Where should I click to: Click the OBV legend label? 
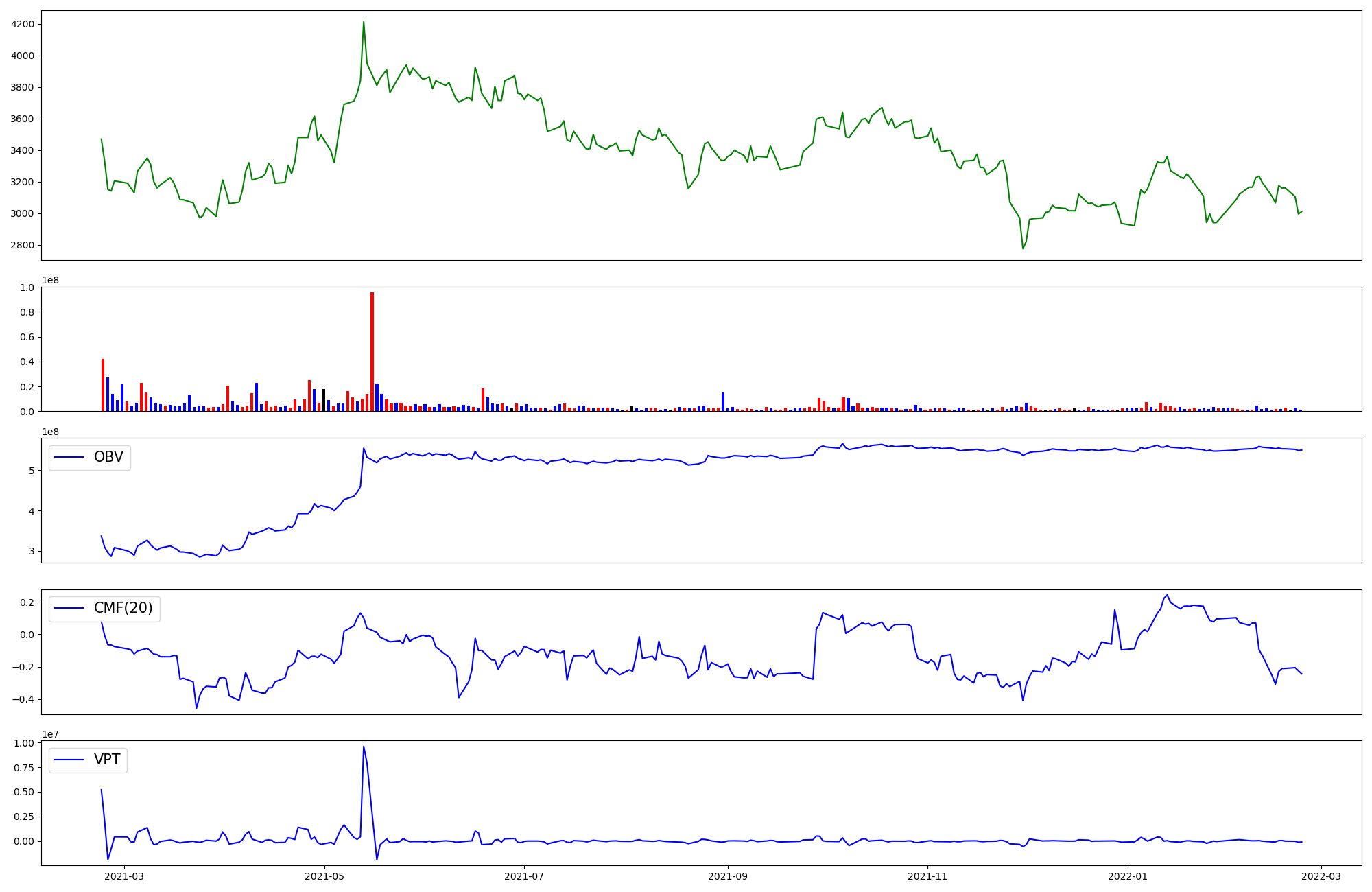108,458
